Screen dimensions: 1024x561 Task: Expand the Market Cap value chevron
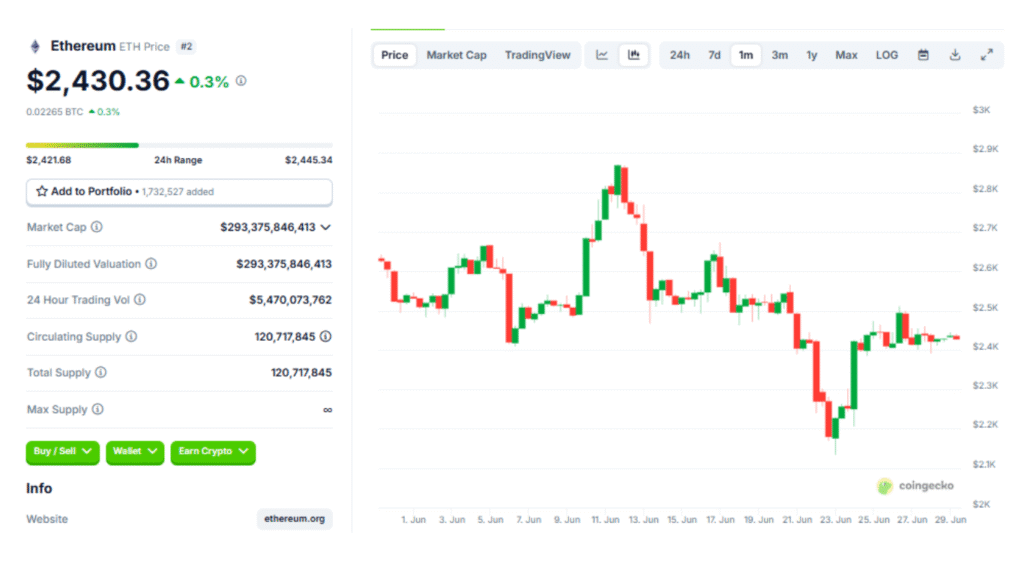pos(325,227)
